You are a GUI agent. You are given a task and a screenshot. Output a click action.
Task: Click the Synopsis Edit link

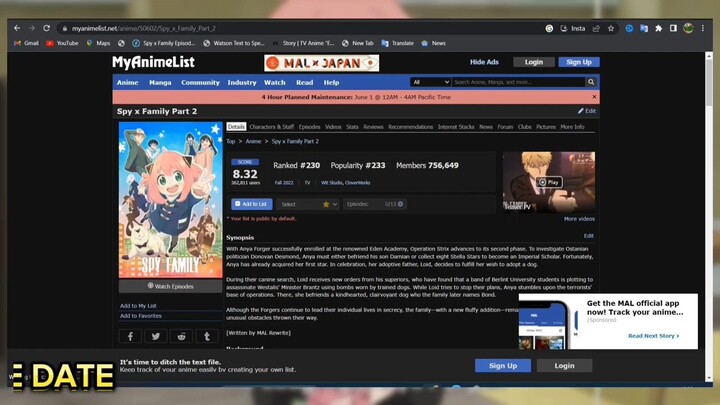(x=589, y=236)
